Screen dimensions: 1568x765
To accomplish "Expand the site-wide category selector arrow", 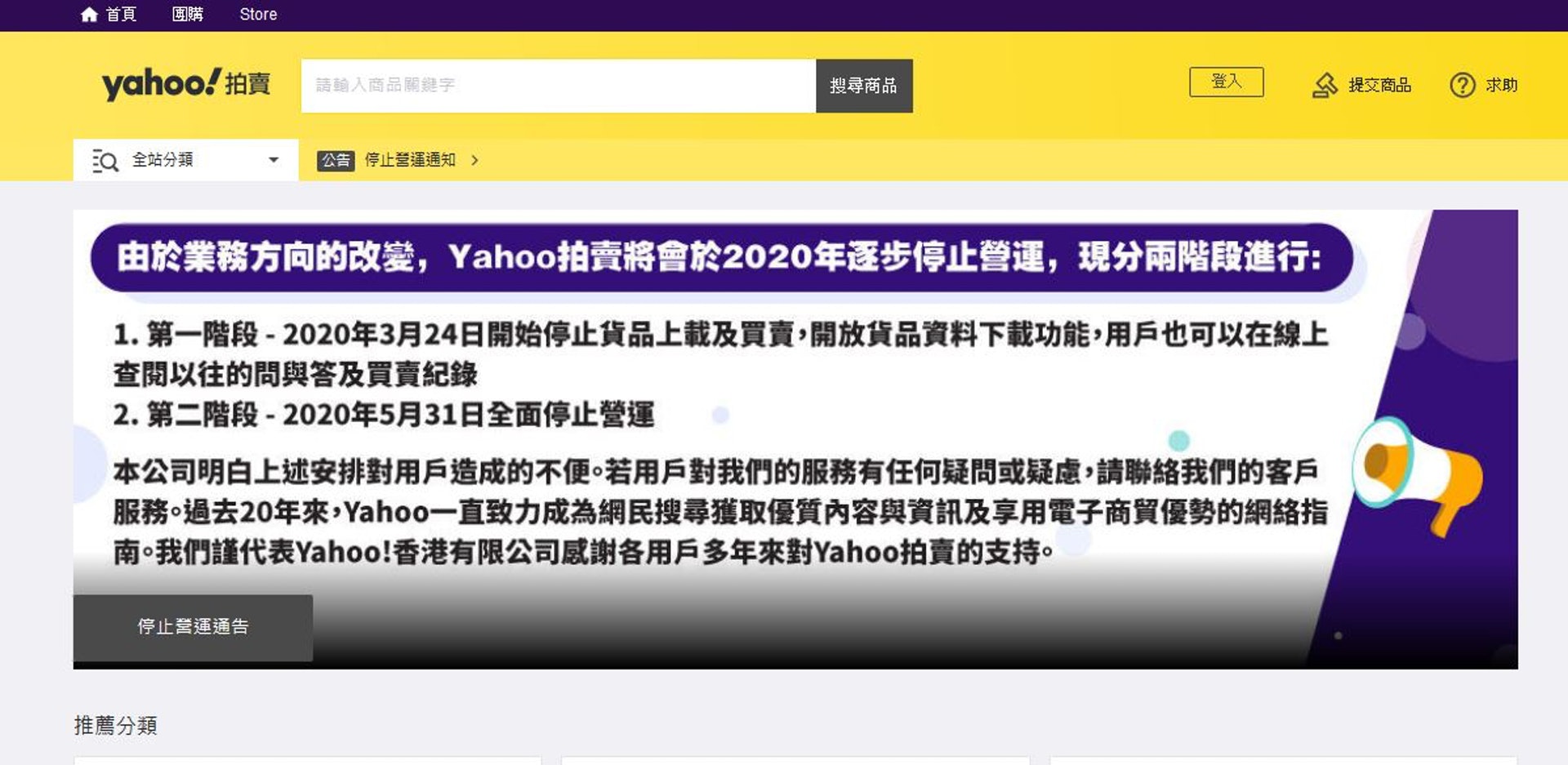I will (x=273, y=160).
